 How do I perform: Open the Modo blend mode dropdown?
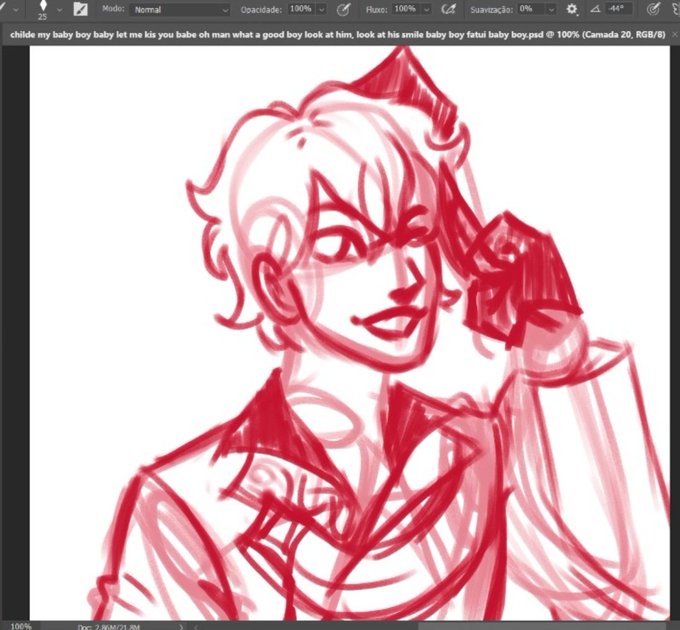180,10
